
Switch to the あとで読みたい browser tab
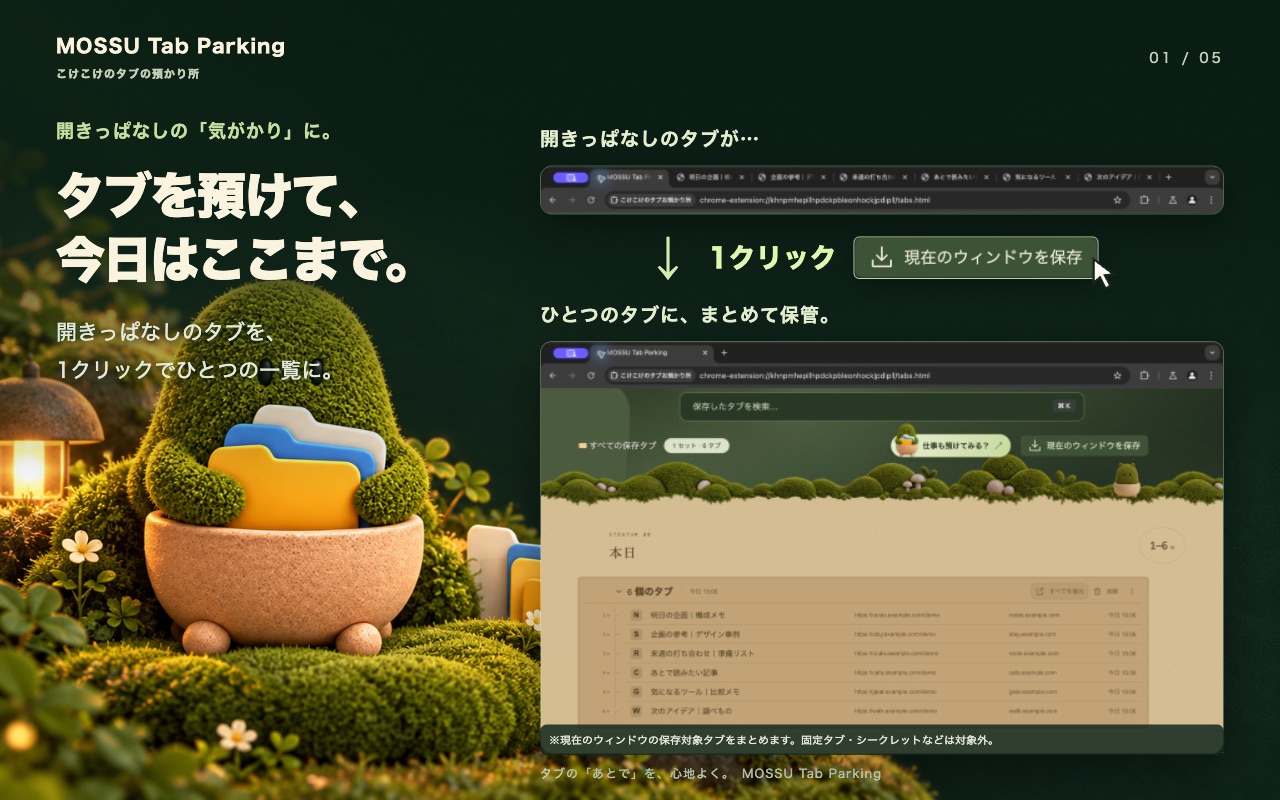tap(954, 177)
